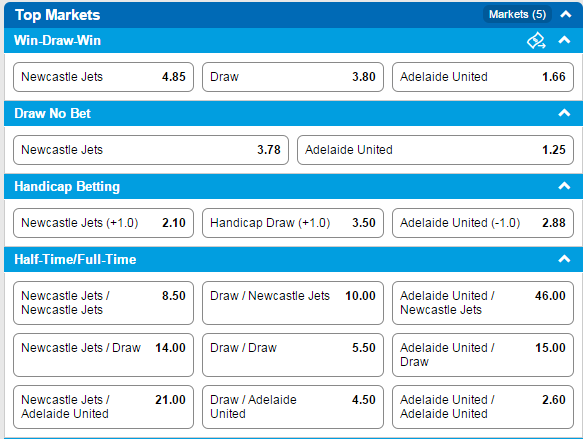Select Draw / Newcastle Jets at 10.00
Screen dimensions: 583x439
293,303
